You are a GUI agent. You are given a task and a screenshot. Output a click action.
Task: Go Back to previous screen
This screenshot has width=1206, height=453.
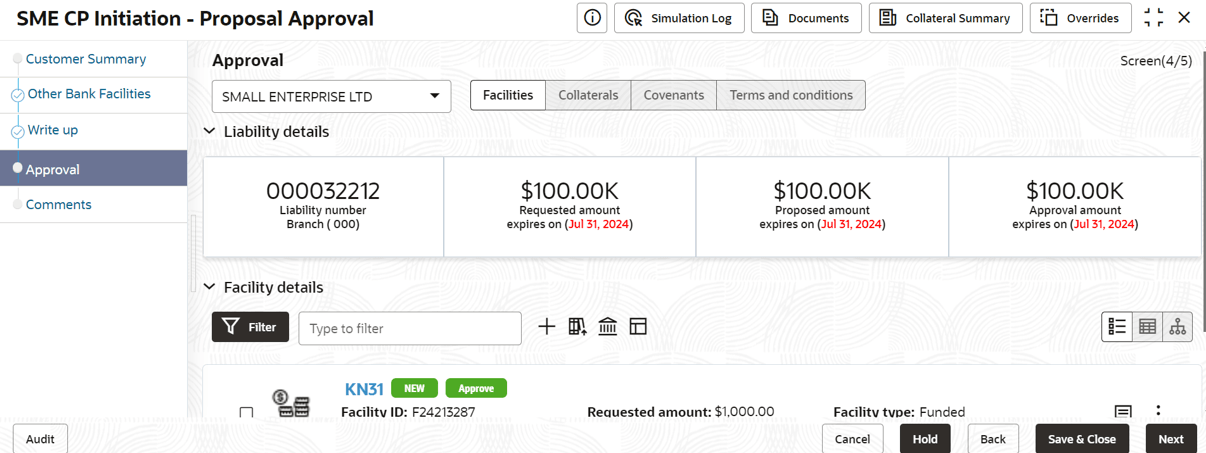click(x=993, y=439)
